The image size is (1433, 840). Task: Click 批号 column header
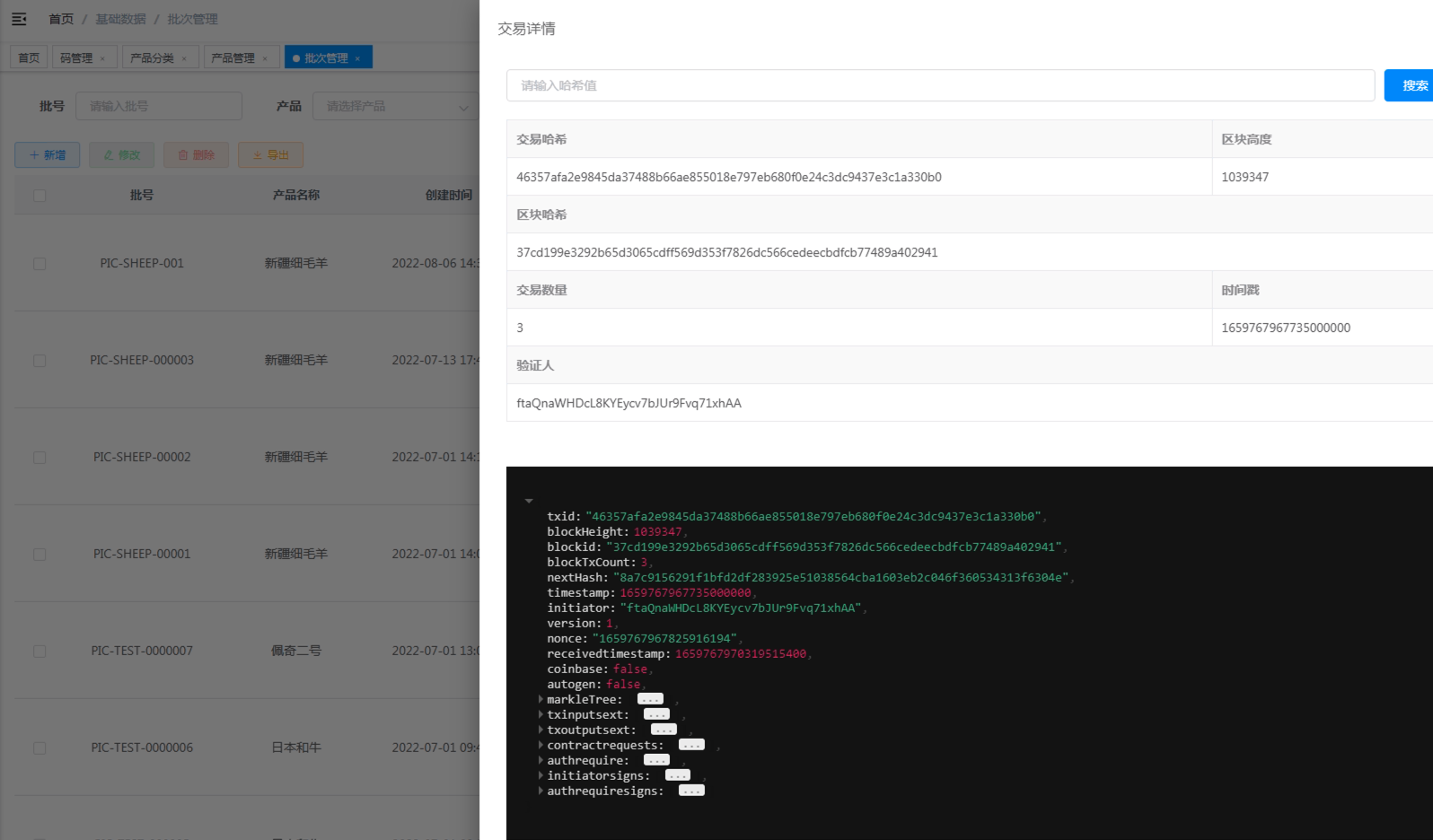142,195
